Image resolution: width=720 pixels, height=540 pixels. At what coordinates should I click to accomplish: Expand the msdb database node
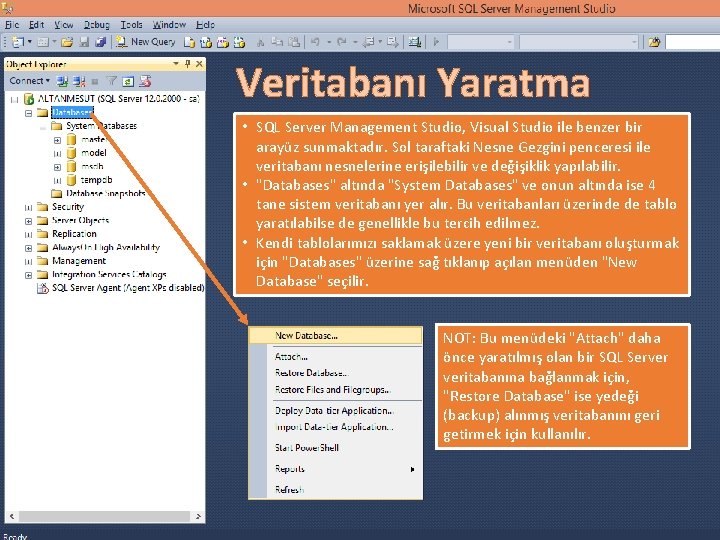(x=57, y=167)
